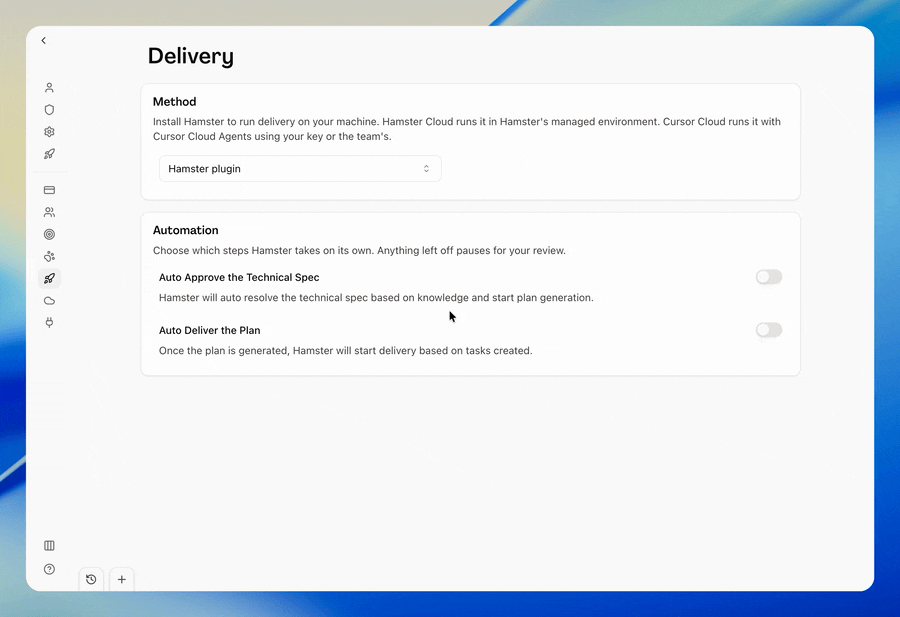The image size is (900, 617).
Task: Open the history clock button
Action: (91, 579)
